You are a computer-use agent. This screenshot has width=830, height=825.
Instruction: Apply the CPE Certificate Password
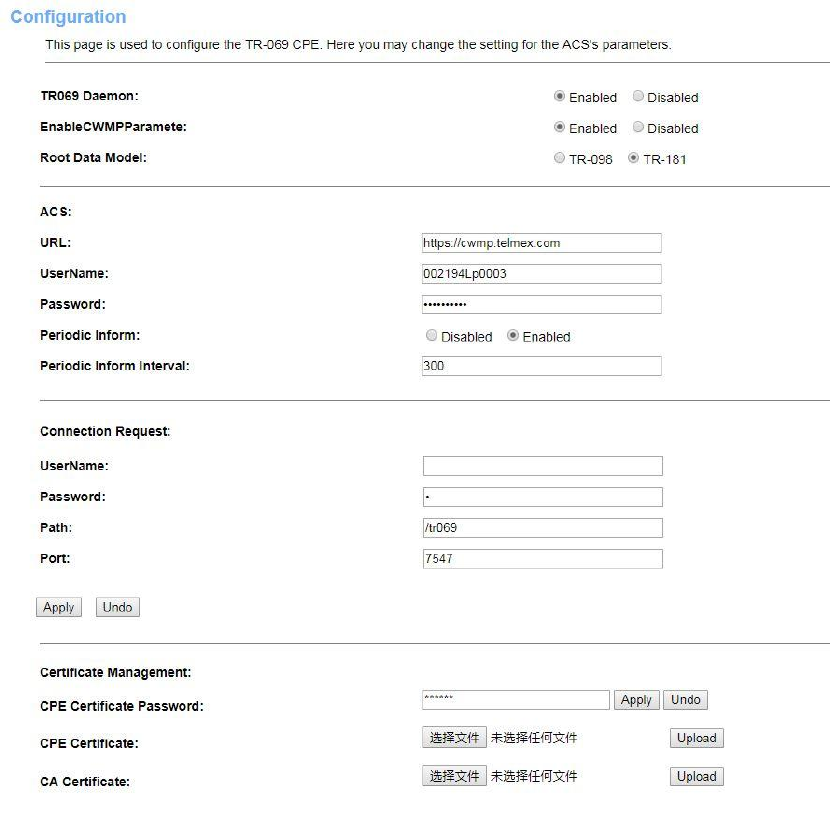tap(636, 700)
